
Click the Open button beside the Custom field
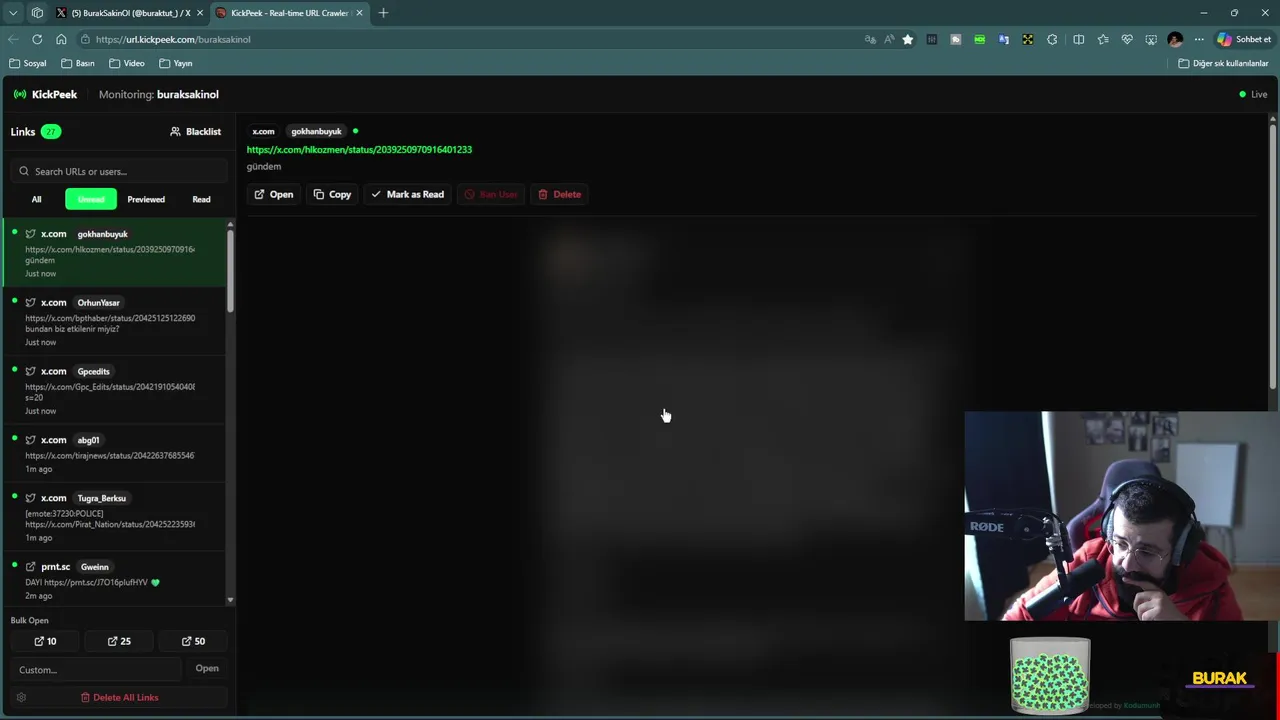coord(207,668)
